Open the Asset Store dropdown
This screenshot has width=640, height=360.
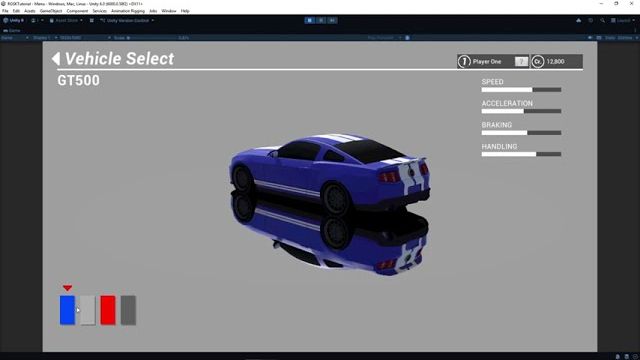tap(66, 20)
